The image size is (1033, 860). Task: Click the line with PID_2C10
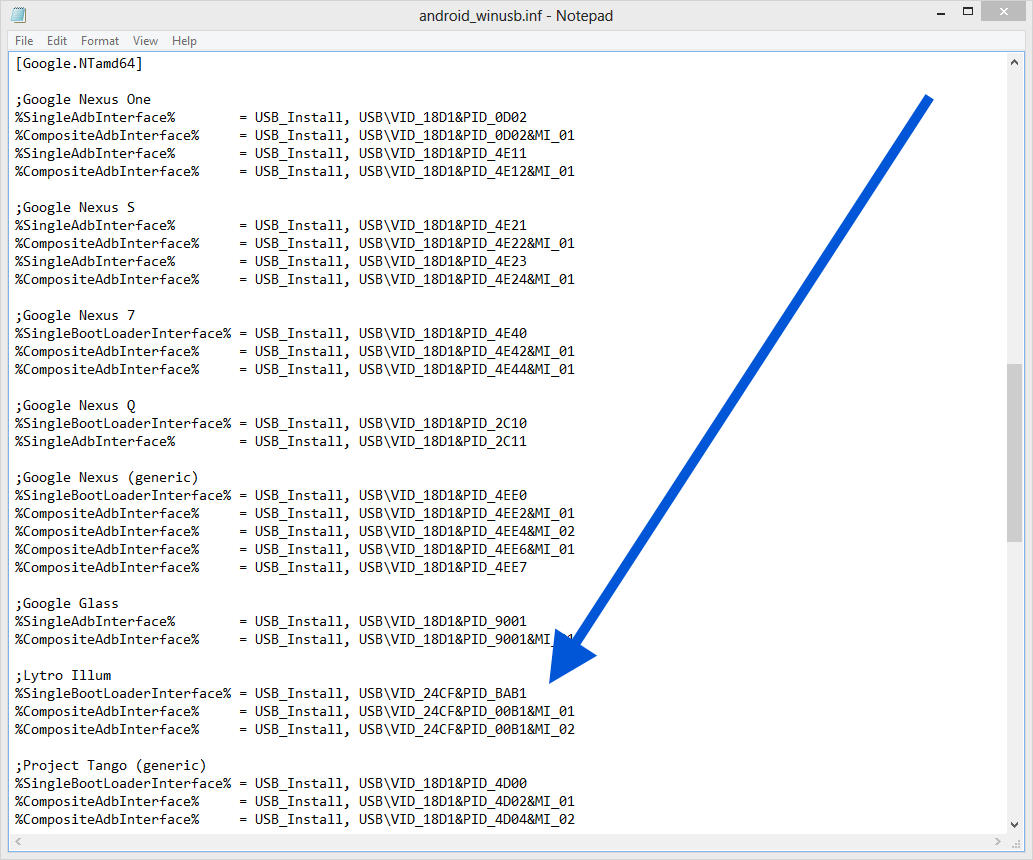tap(271, 423)
